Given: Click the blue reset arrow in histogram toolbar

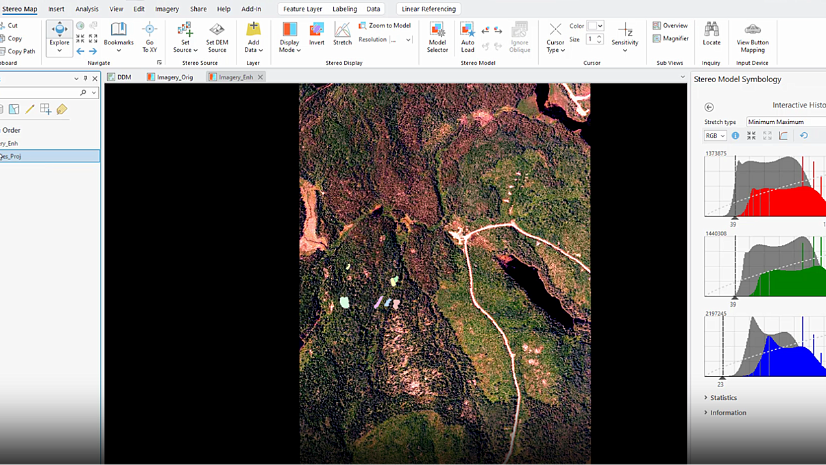Looking at the screenshot, I should pos(804,135).
